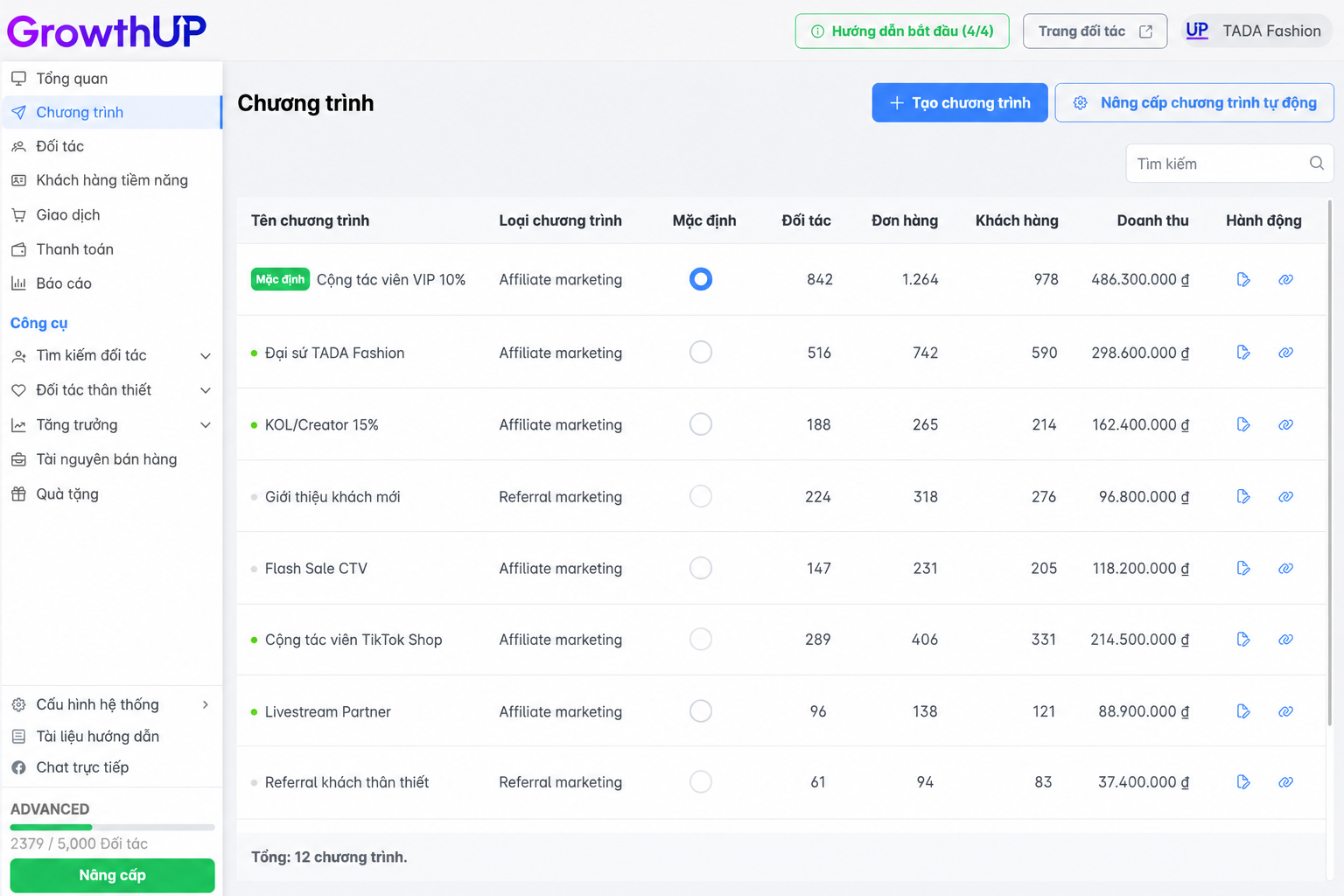Click edit icon for Cộng tác viên VIP 10%
The height and width of the screenshot is (896, 1344).
[1243, 280]
